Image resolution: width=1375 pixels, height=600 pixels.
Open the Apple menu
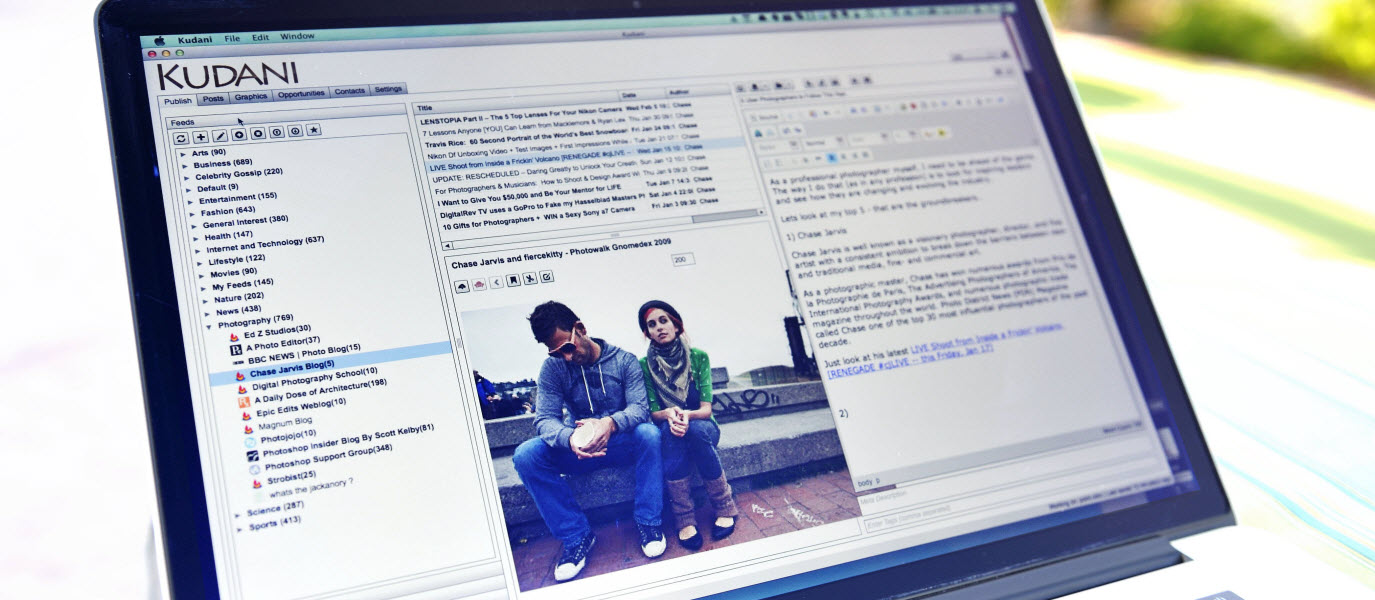[x=159, y=41]
